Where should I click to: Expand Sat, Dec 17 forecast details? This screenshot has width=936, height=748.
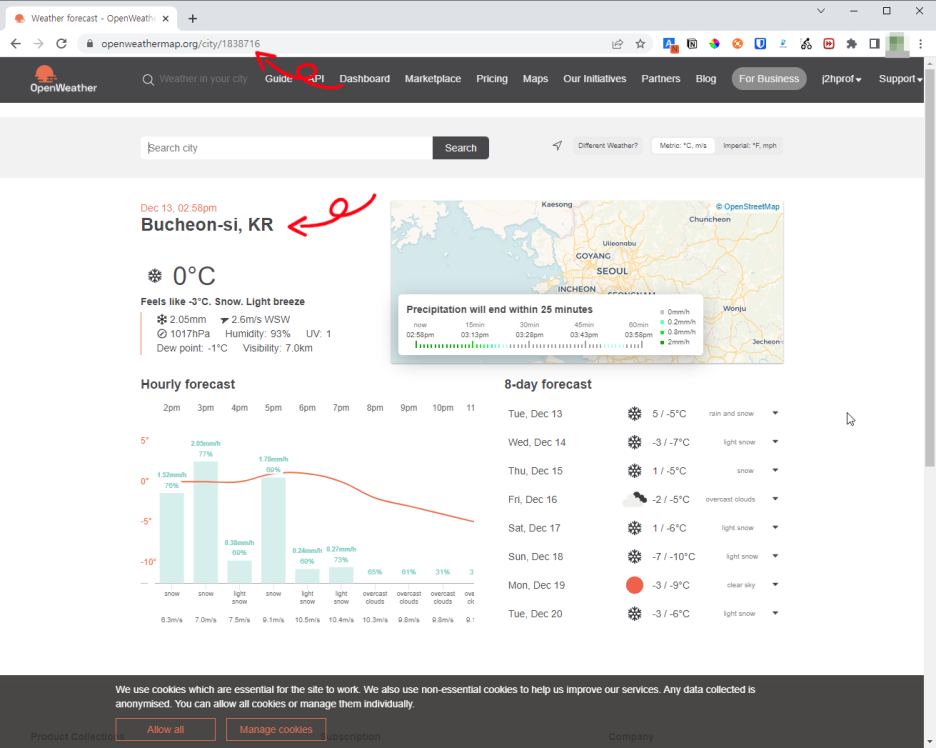775,528
